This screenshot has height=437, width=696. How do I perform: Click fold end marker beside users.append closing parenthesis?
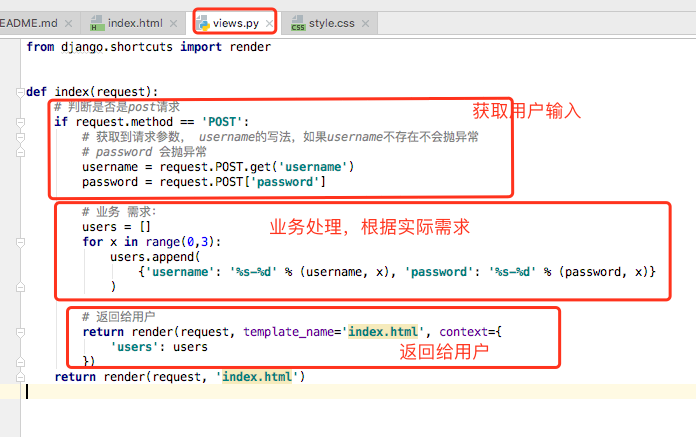click(20, 287)
